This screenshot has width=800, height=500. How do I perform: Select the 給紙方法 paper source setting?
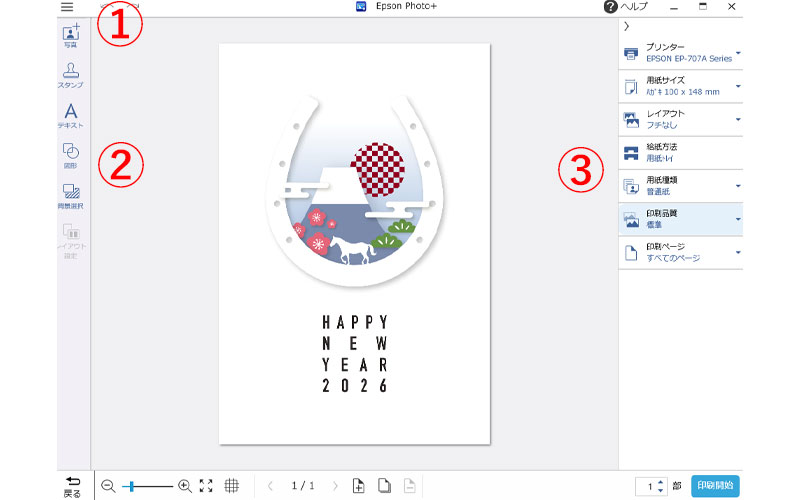[x=681, y=152]
